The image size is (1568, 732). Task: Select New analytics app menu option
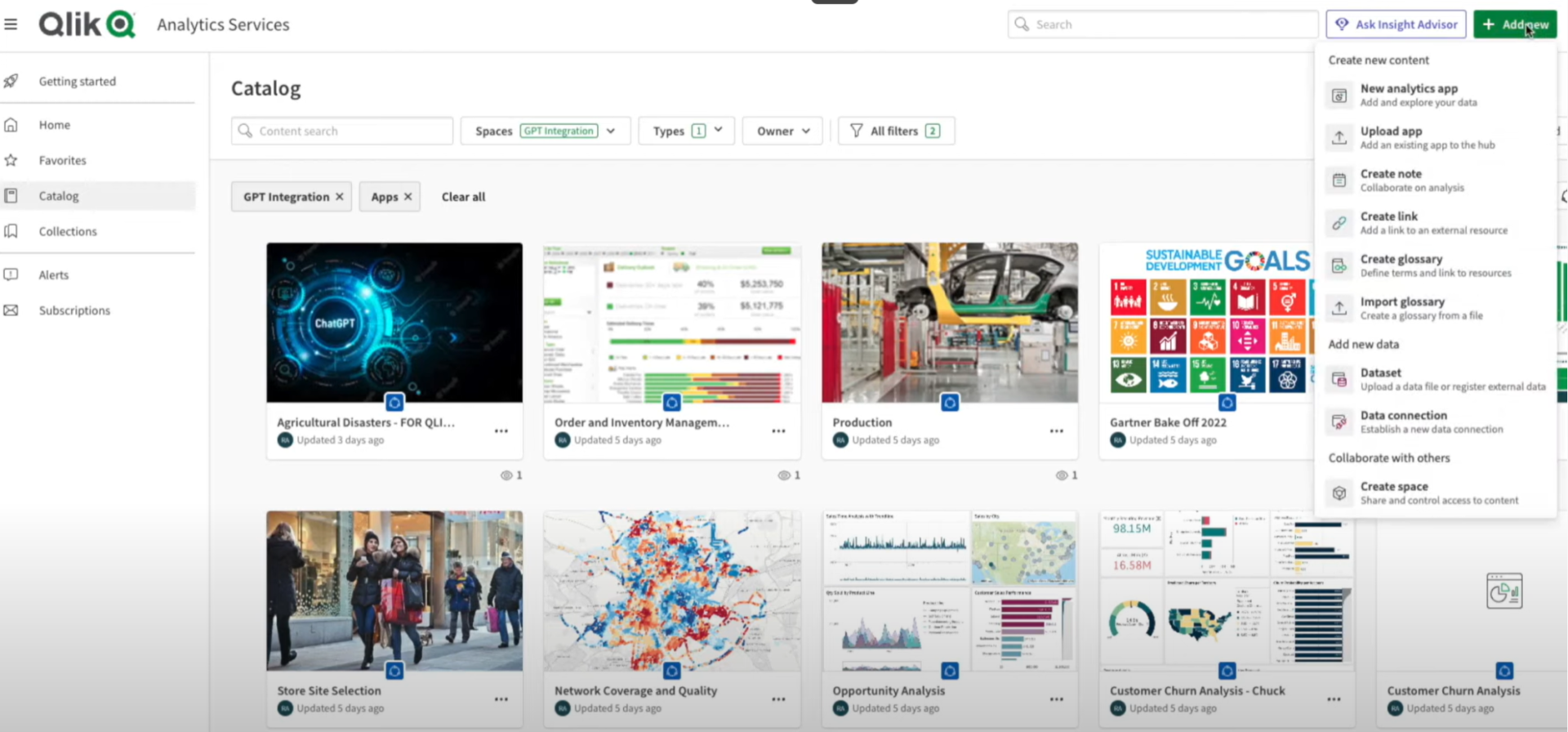click(x=1408, y=95)
